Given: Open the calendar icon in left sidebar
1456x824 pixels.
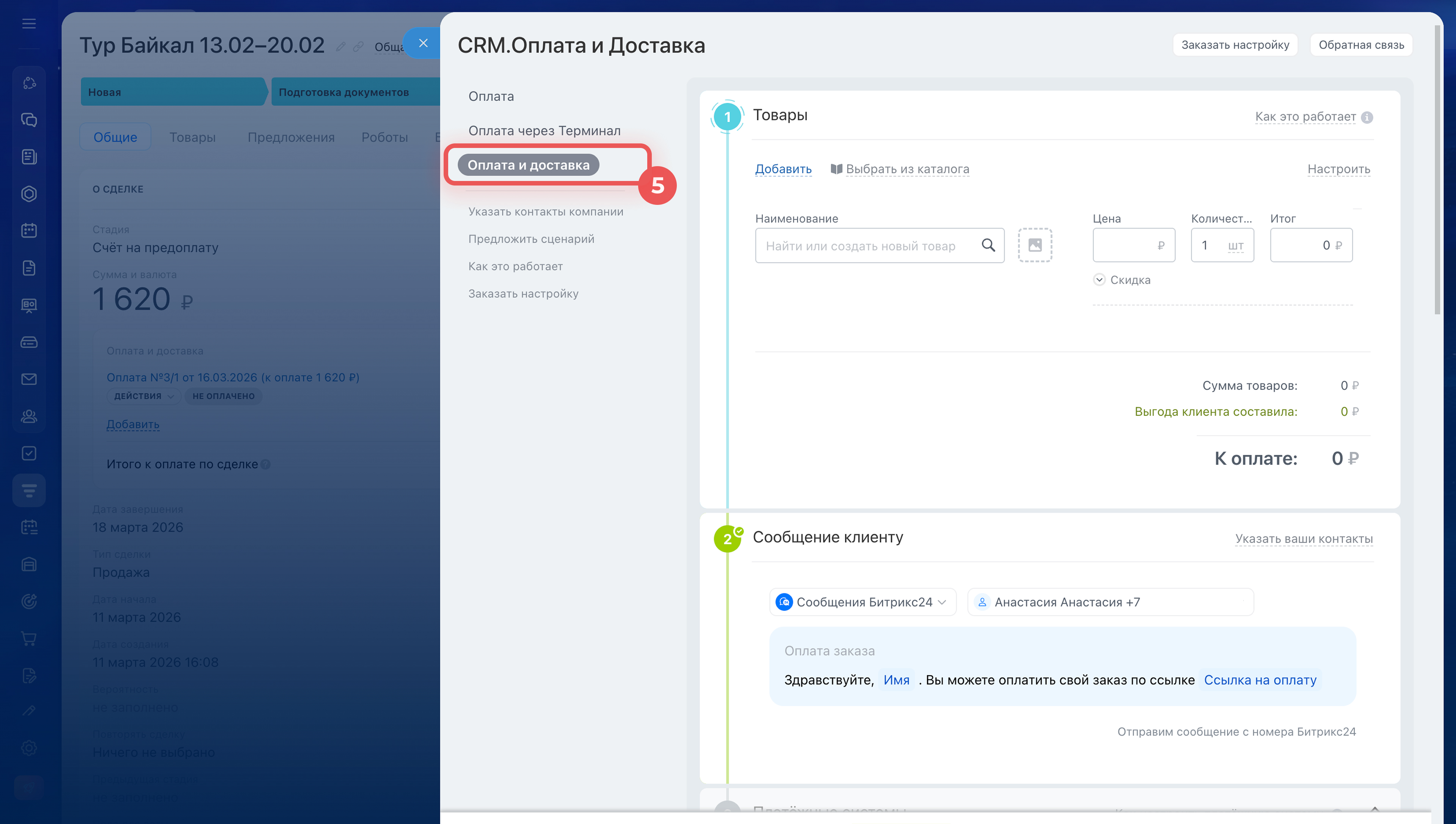Looking at the screenshot, I should 29,230.
